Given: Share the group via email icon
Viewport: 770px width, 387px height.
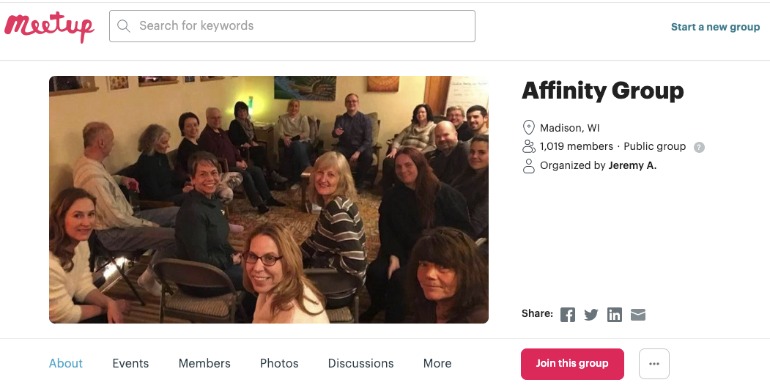Looking at the screenshot, I should [638, 314].
